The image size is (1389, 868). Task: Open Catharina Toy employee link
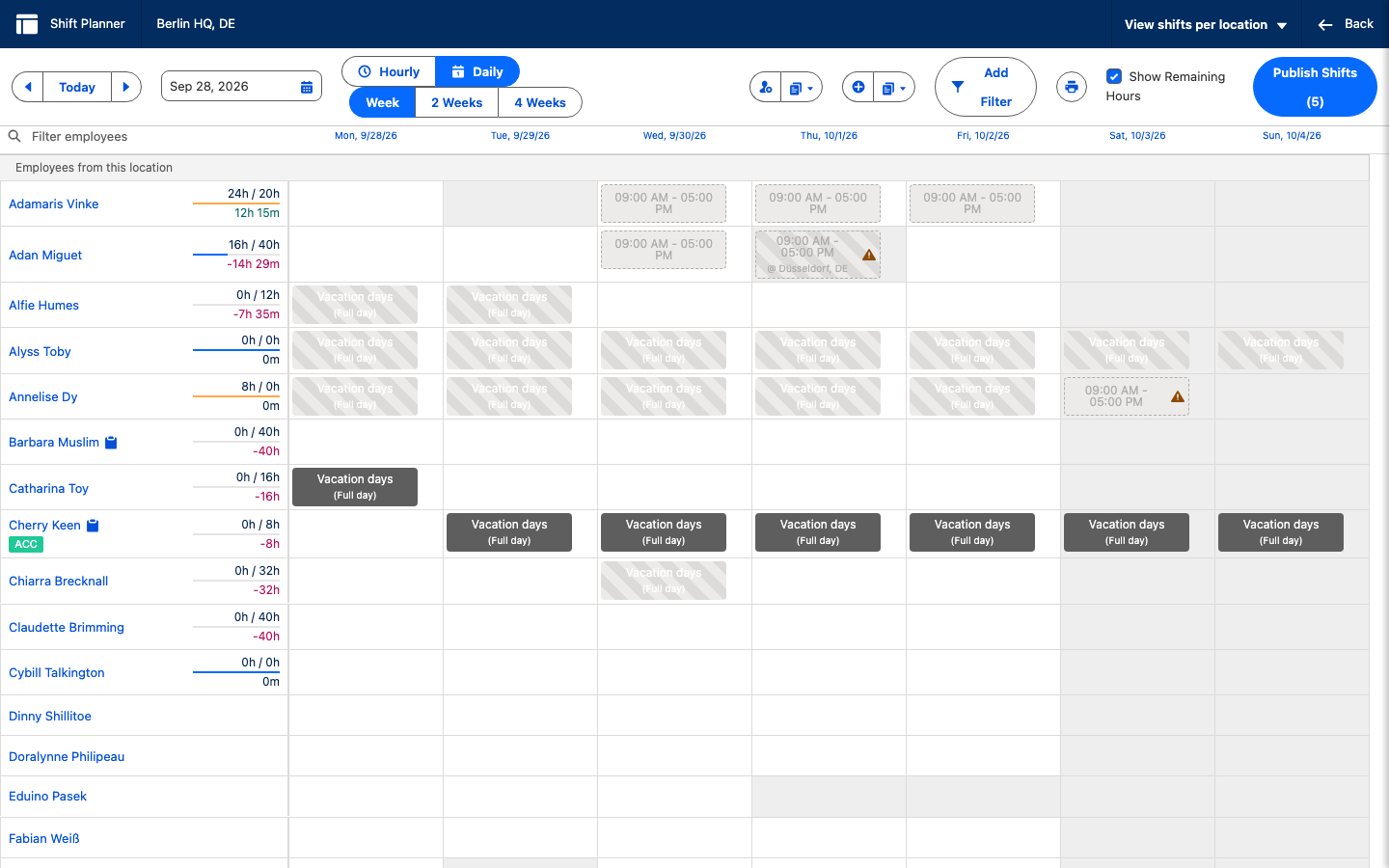[49, 488]
